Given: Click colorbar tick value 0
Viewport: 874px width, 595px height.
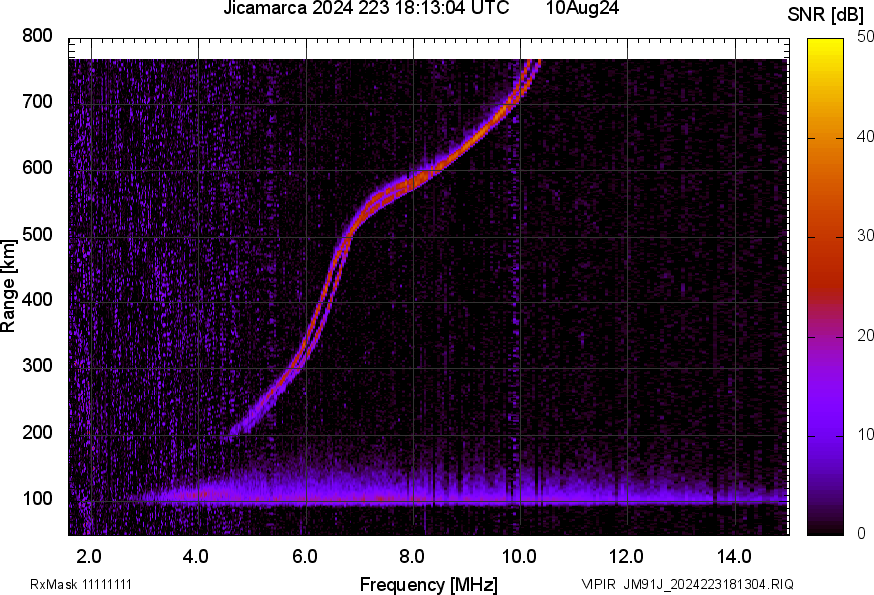Looking at the screenshot, I should click(862, 534).
